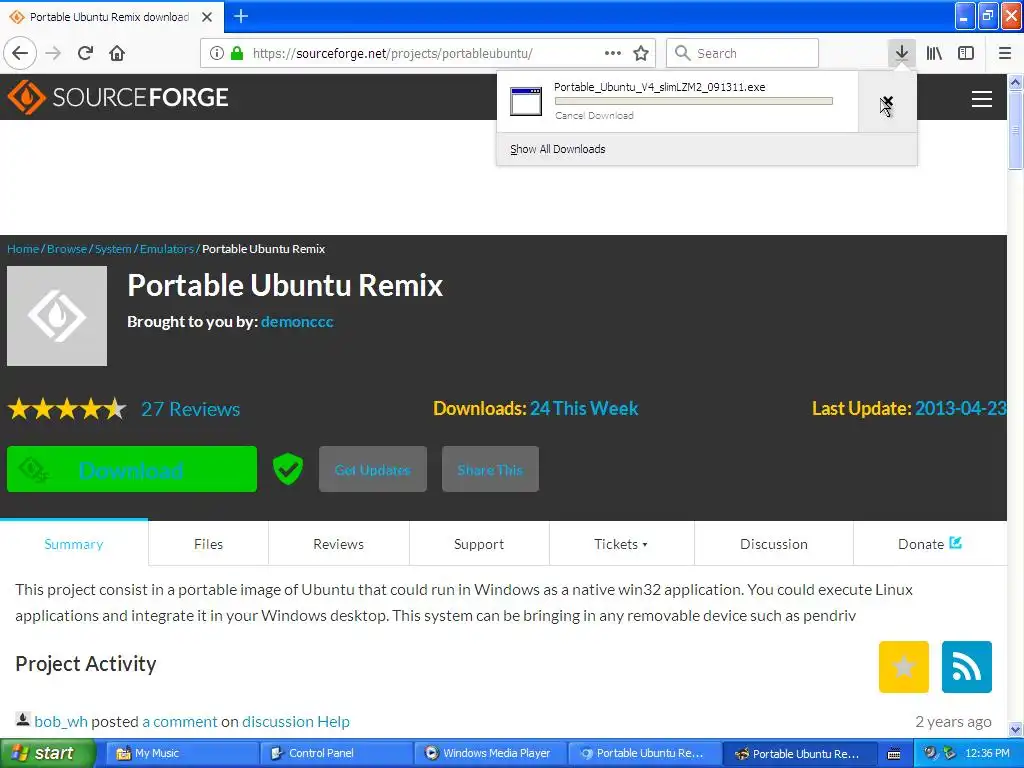Open the SourceForge site hamburger menu

tap(982, 99)
